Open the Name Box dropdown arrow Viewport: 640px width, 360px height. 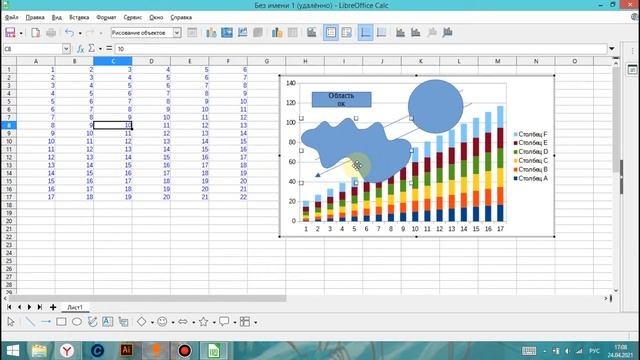[66, 49]
